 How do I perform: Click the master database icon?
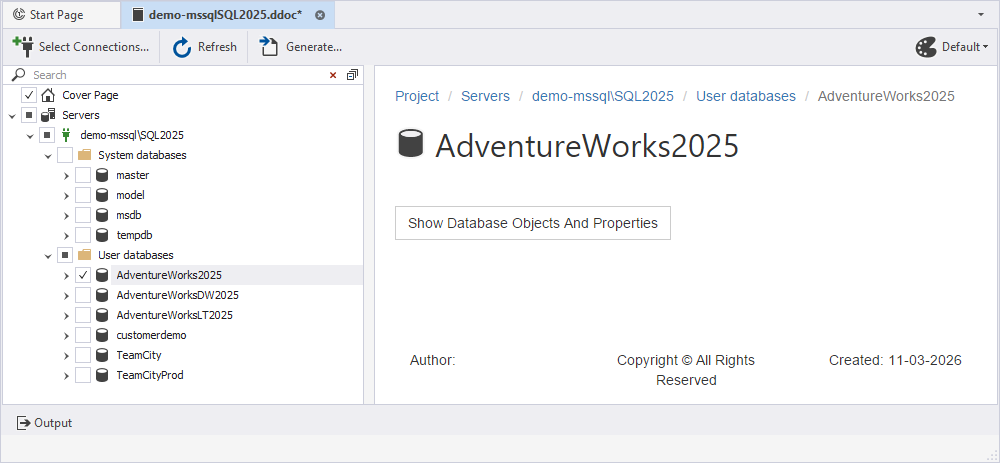(102, 175)
